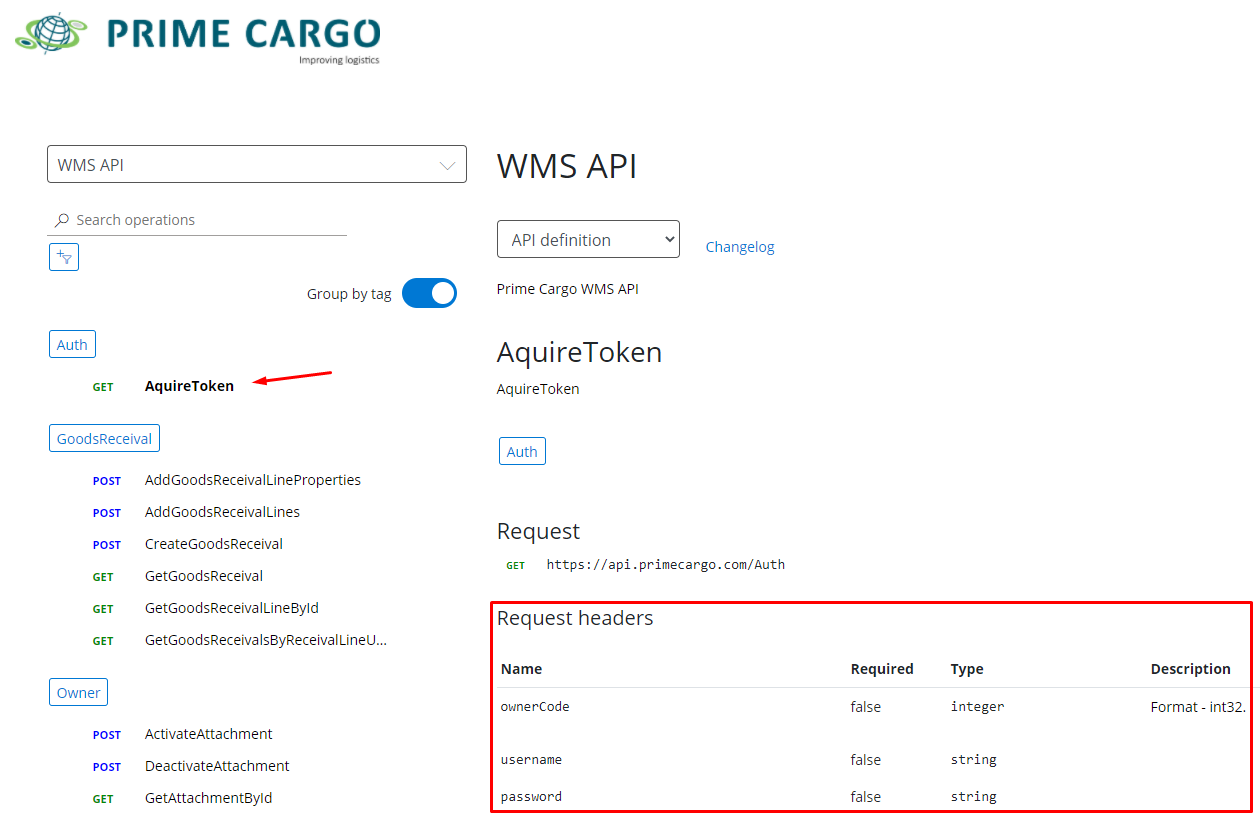
Task: Click the search magnifier icon
Action: point(62,220)
